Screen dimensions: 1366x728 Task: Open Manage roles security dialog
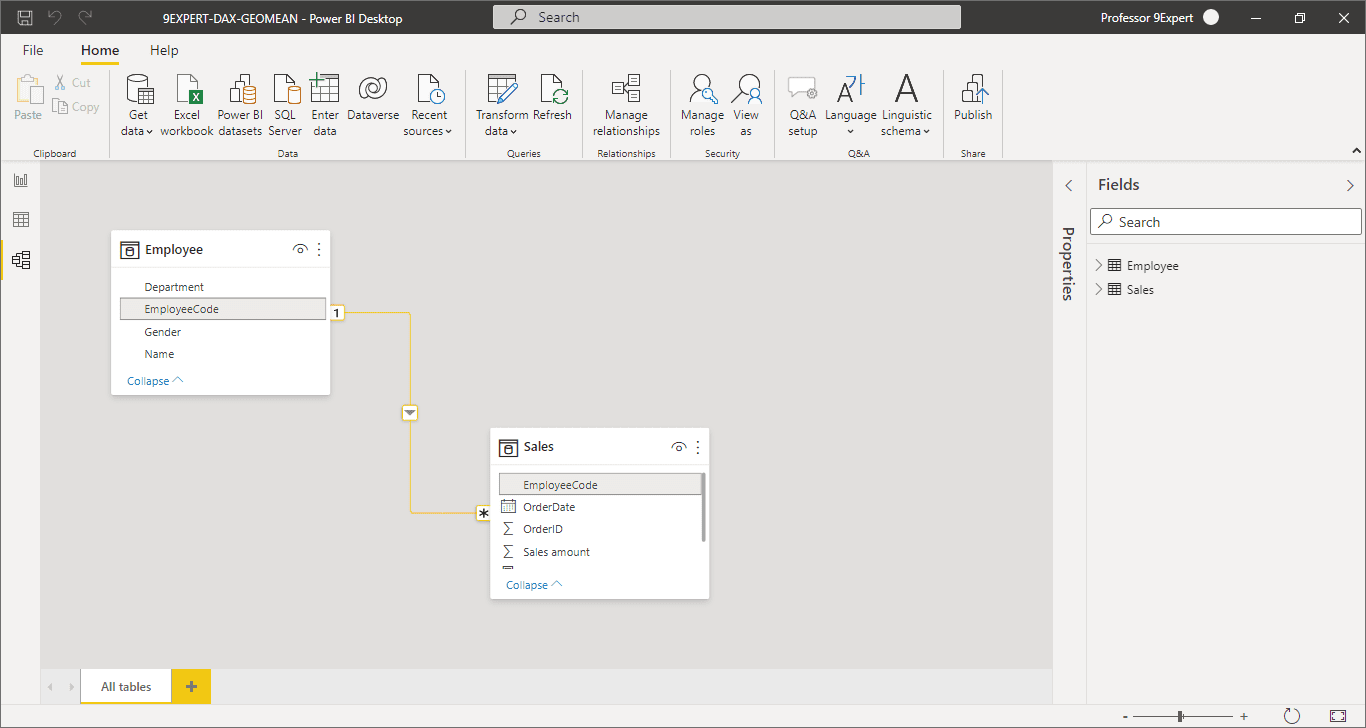pos(702,105)
